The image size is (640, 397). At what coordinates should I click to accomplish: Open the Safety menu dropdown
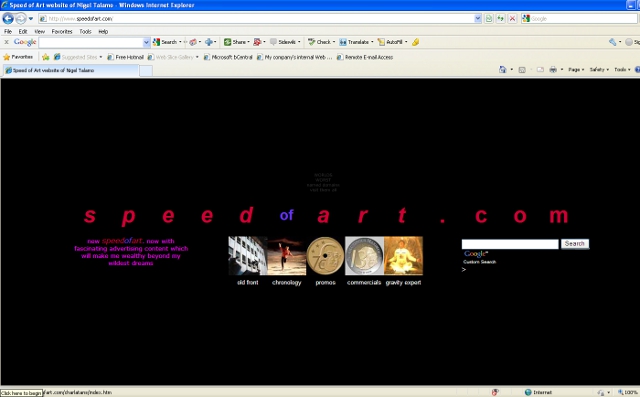pos(599,70)
